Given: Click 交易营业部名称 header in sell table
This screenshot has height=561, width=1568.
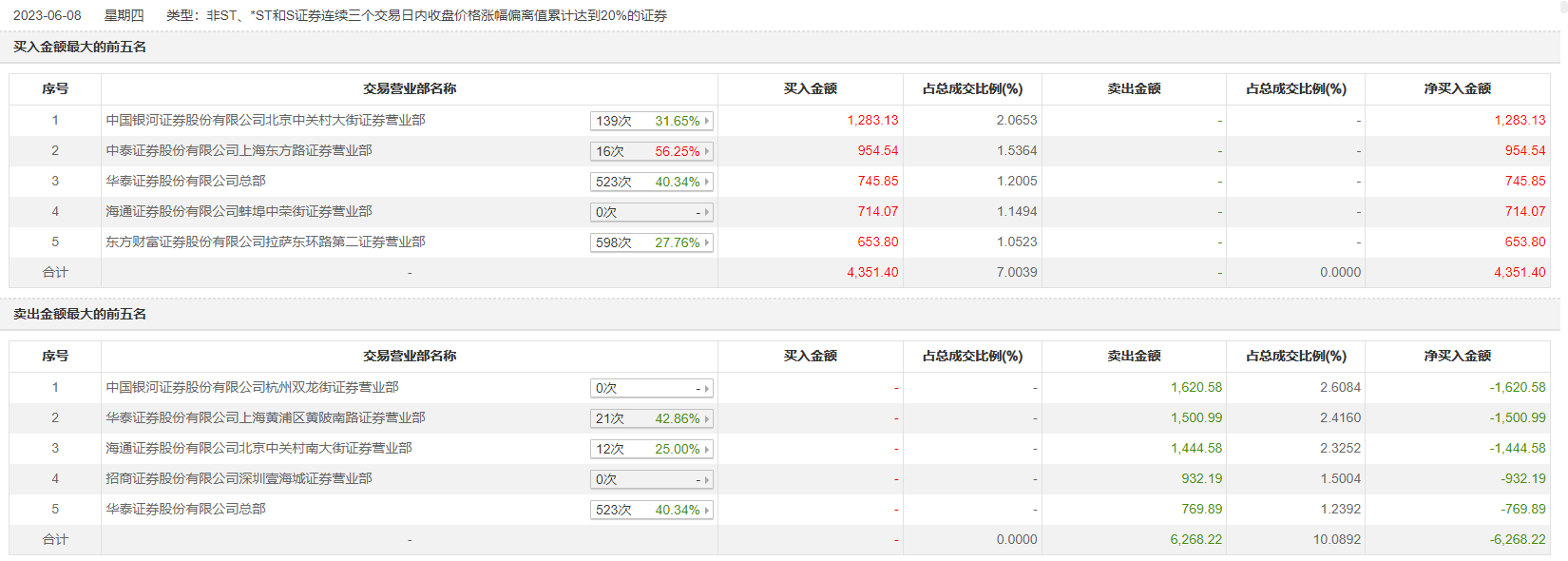Looking at the screenshot, I should [x=410, y=356].
